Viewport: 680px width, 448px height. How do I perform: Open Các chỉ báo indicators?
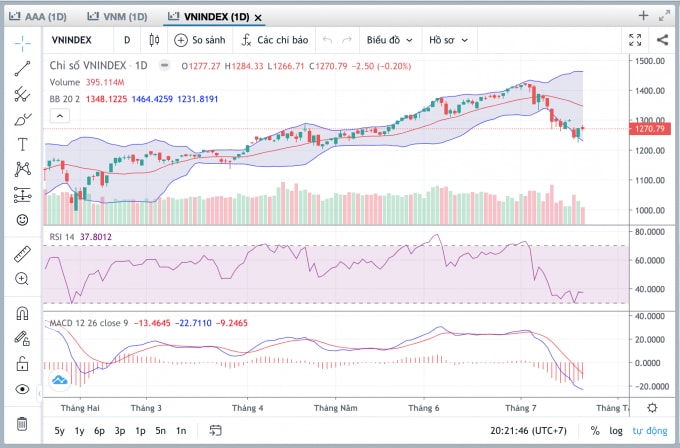tap(275, 40)
